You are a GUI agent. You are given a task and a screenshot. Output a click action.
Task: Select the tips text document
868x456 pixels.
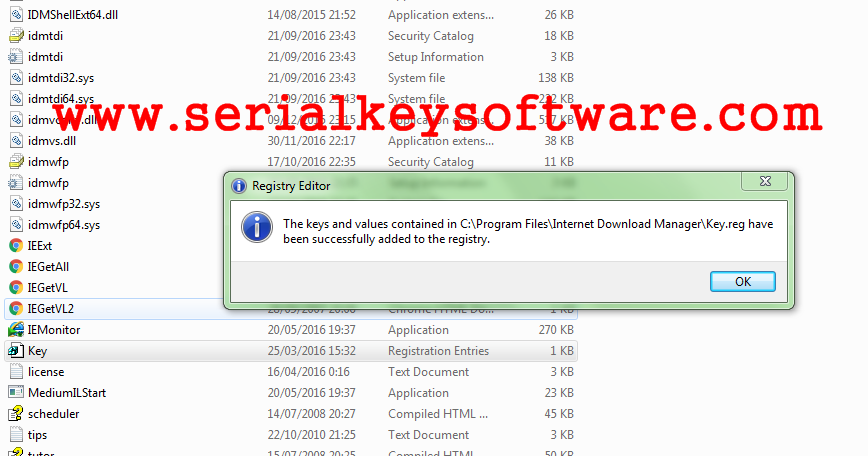38,435
